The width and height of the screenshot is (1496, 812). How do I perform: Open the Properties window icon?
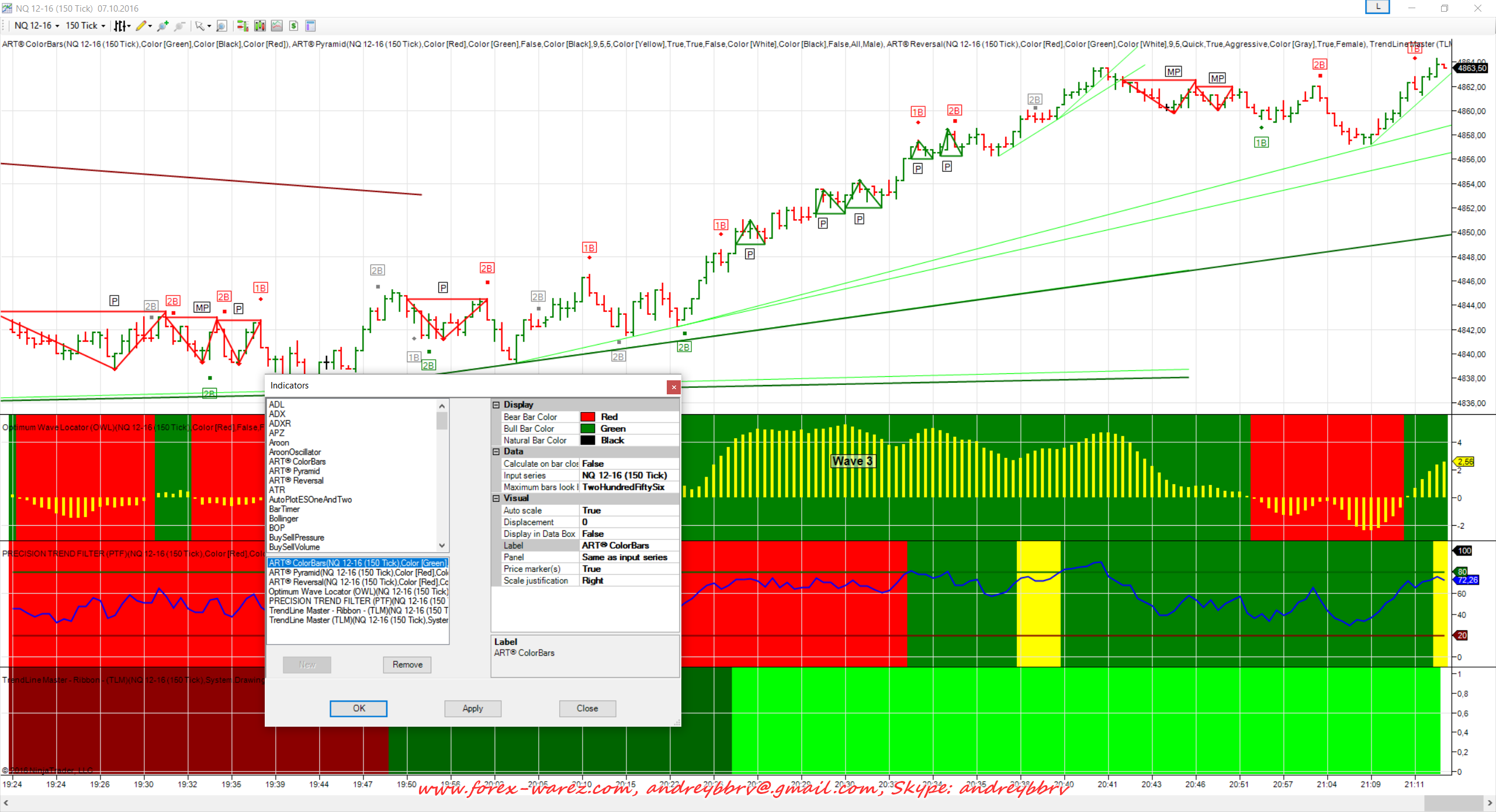311,26
